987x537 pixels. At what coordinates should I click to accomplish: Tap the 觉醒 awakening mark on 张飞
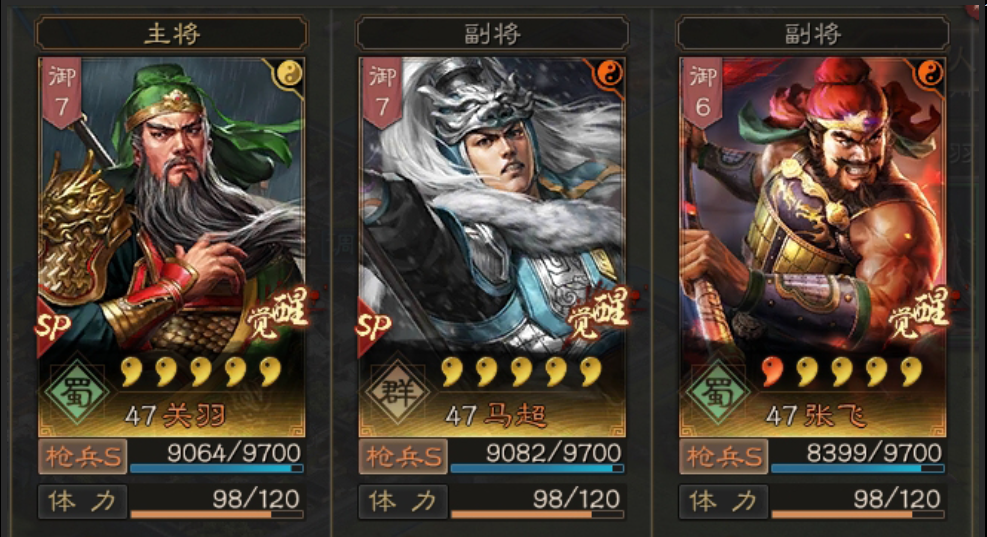[918, 315]
